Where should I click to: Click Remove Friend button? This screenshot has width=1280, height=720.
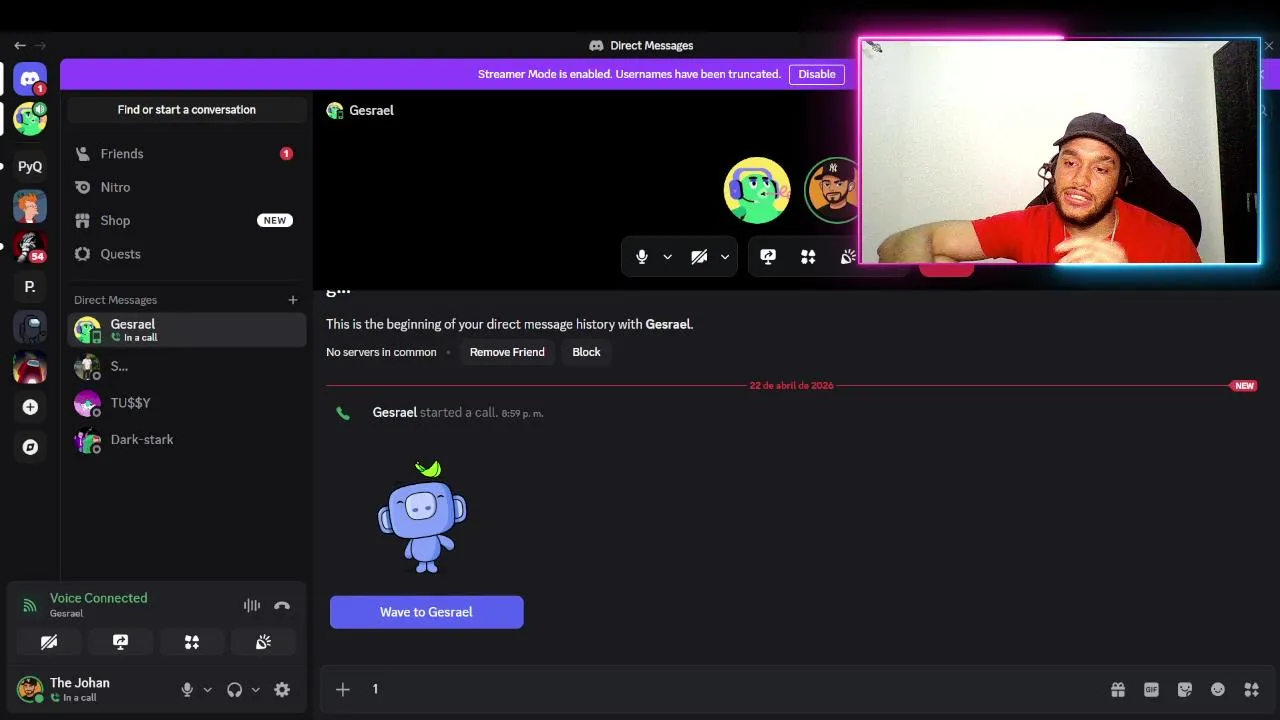pos(507,352)
